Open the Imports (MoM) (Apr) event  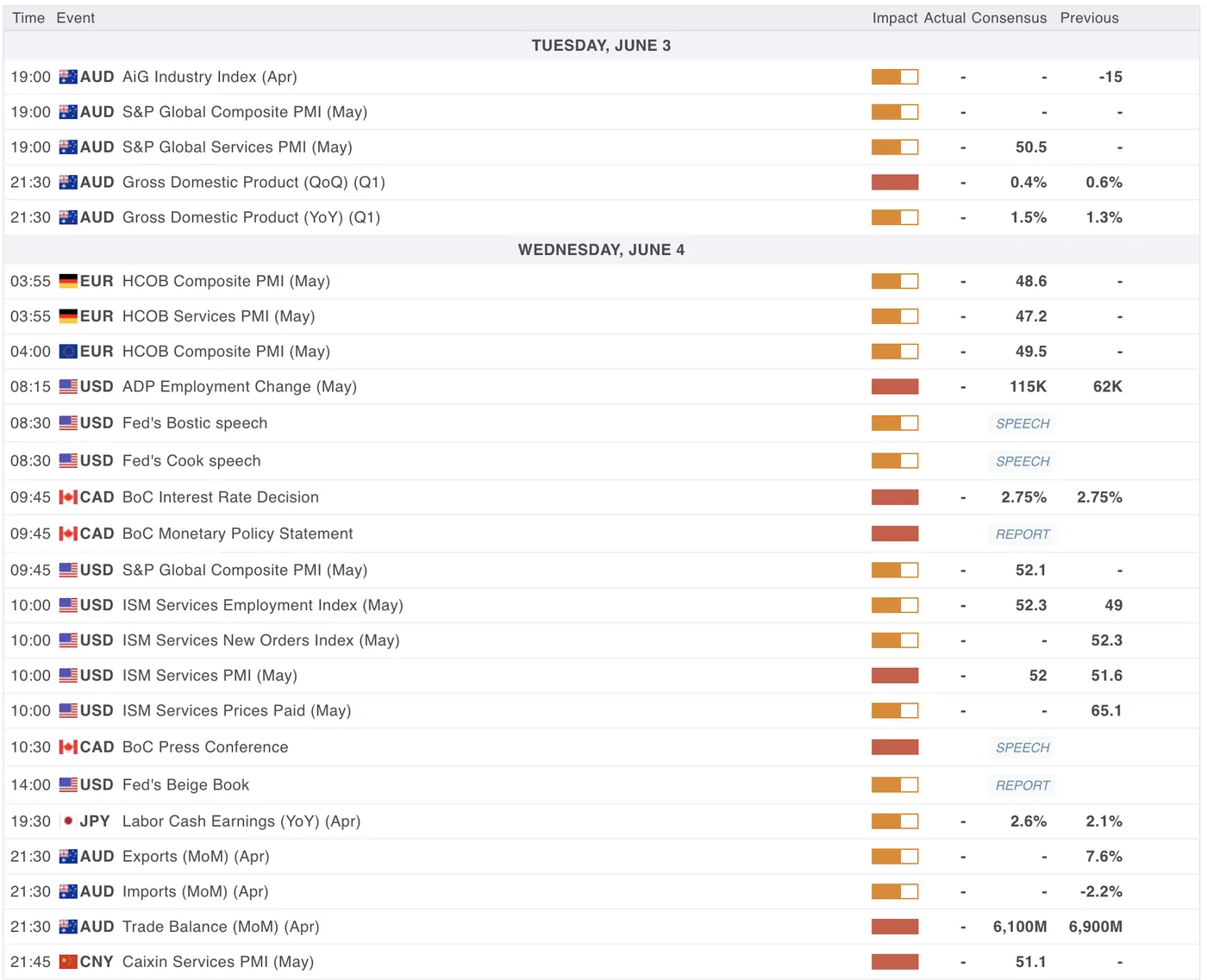(196, 892)
